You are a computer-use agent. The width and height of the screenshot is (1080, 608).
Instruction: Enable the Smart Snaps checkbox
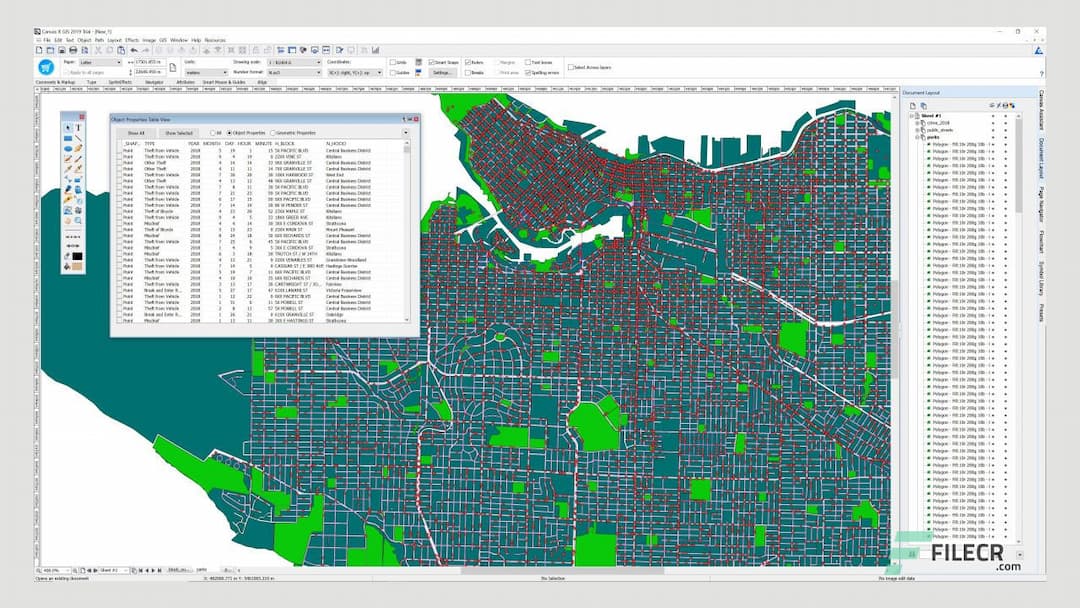coord(430,63)
